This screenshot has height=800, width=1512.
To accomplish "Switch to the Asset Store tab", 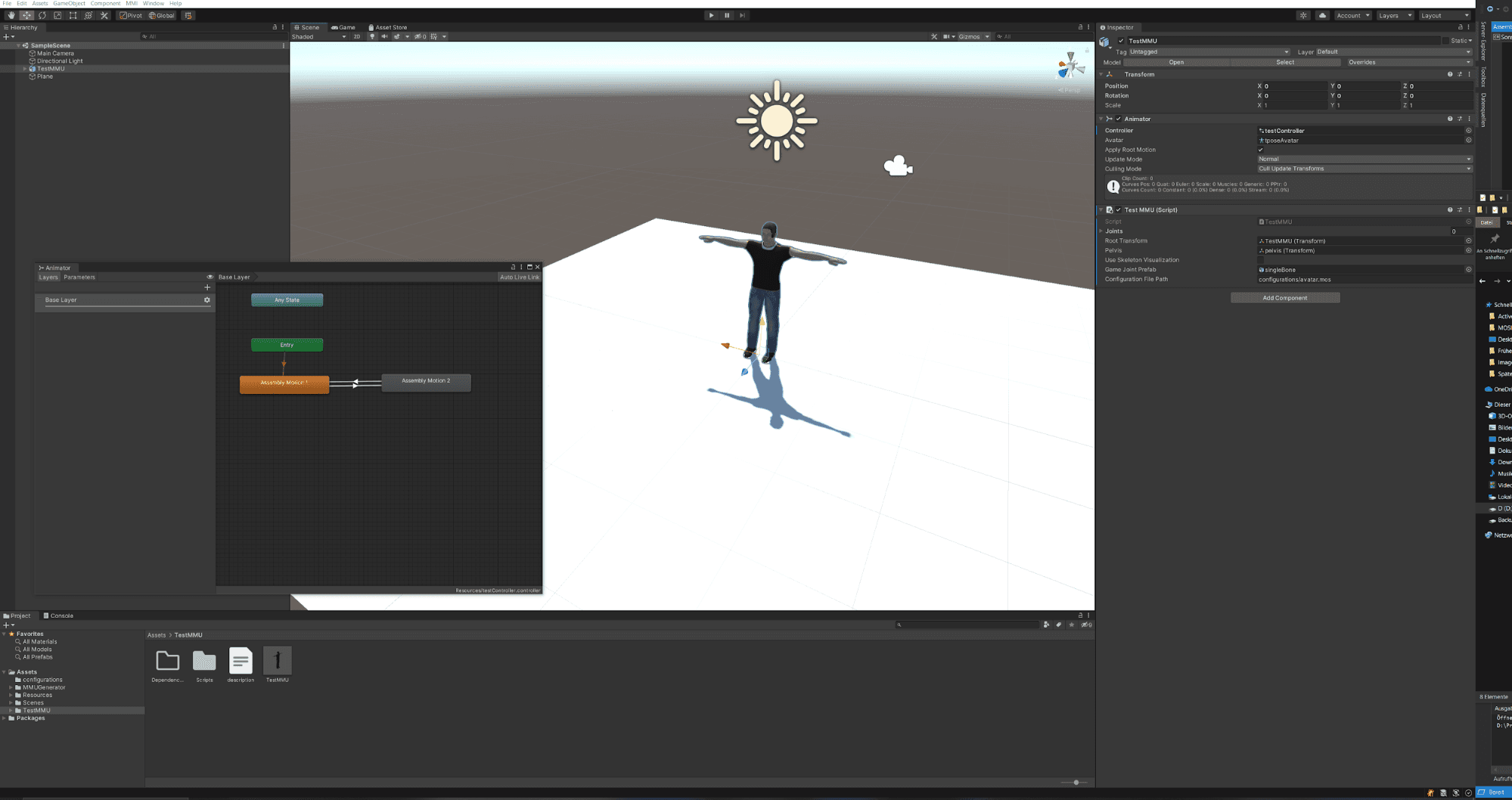I will point(388,27).
